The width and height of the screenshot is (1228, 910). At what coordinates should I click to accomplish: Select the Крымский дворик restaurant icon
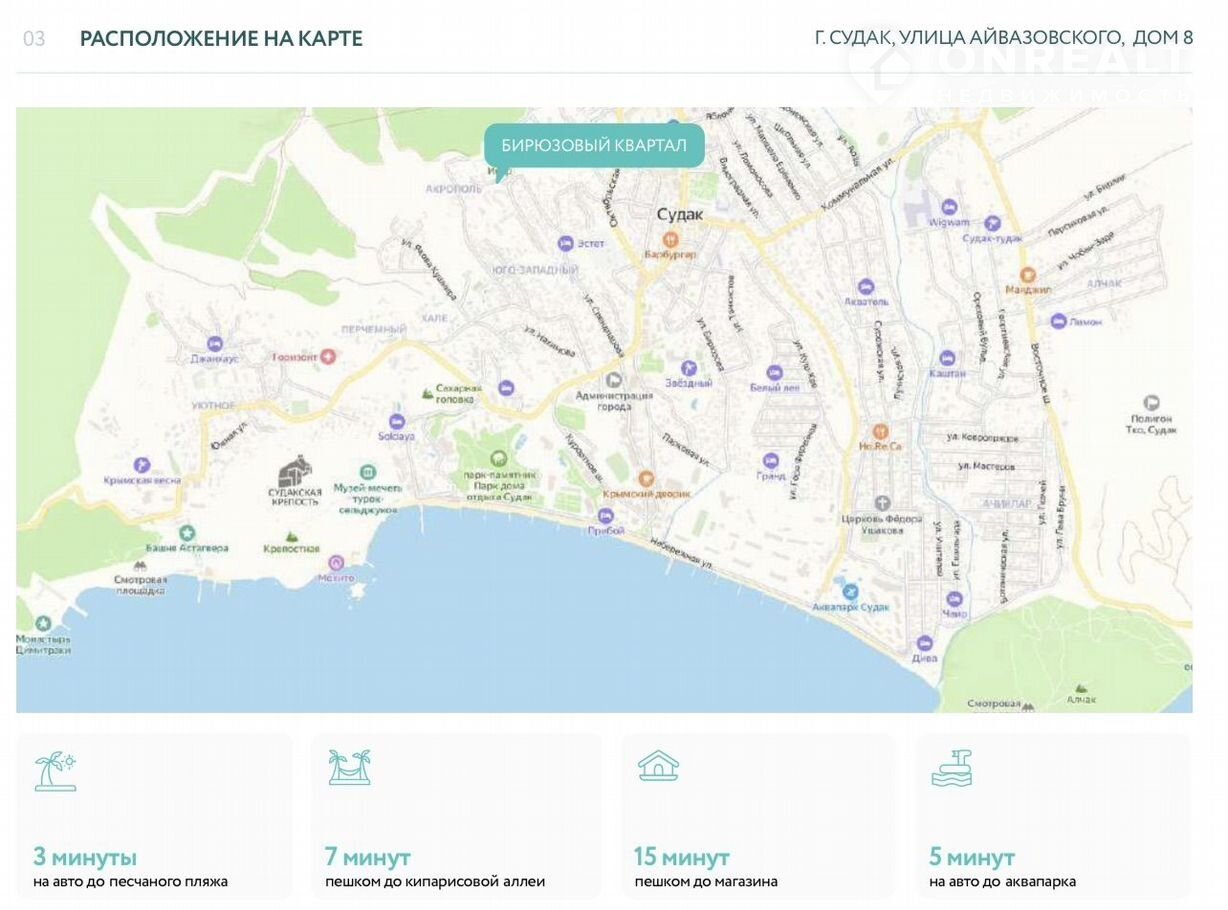tap(646, 479)
